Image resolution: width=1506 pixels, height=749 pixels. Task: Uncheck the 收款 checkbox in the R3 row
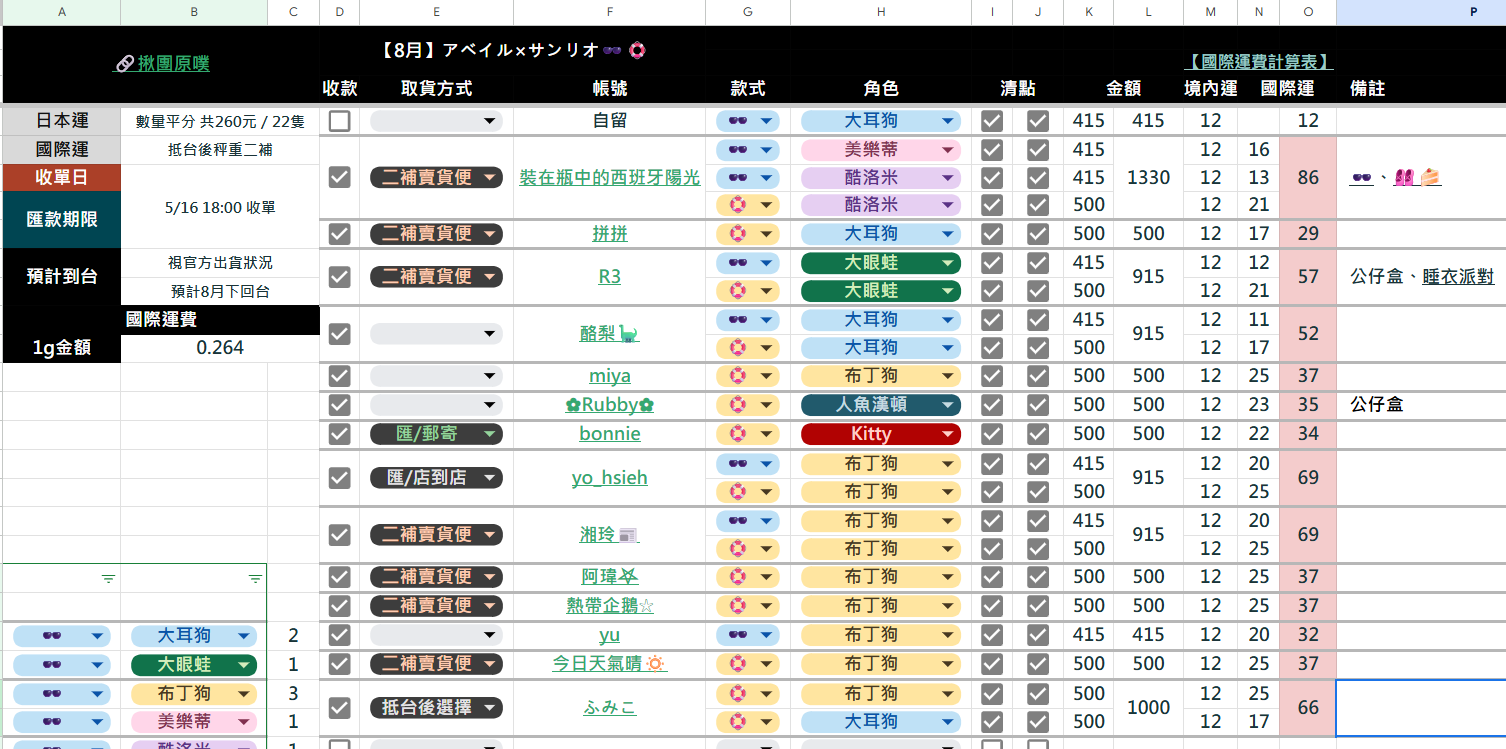tap(340, 277)
